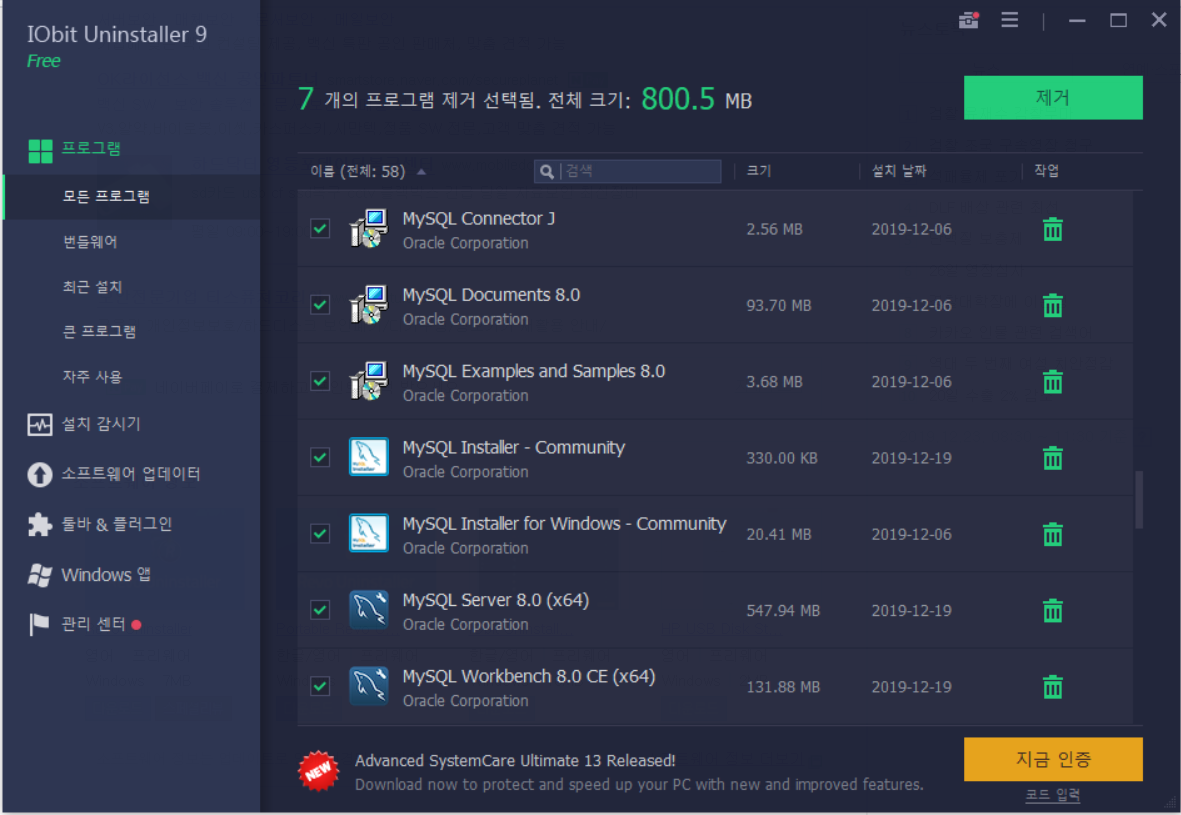The image size is (1181, 815).
Task: Click the yellow 지금 인증 button
Action: click(x=1052, y=759)
